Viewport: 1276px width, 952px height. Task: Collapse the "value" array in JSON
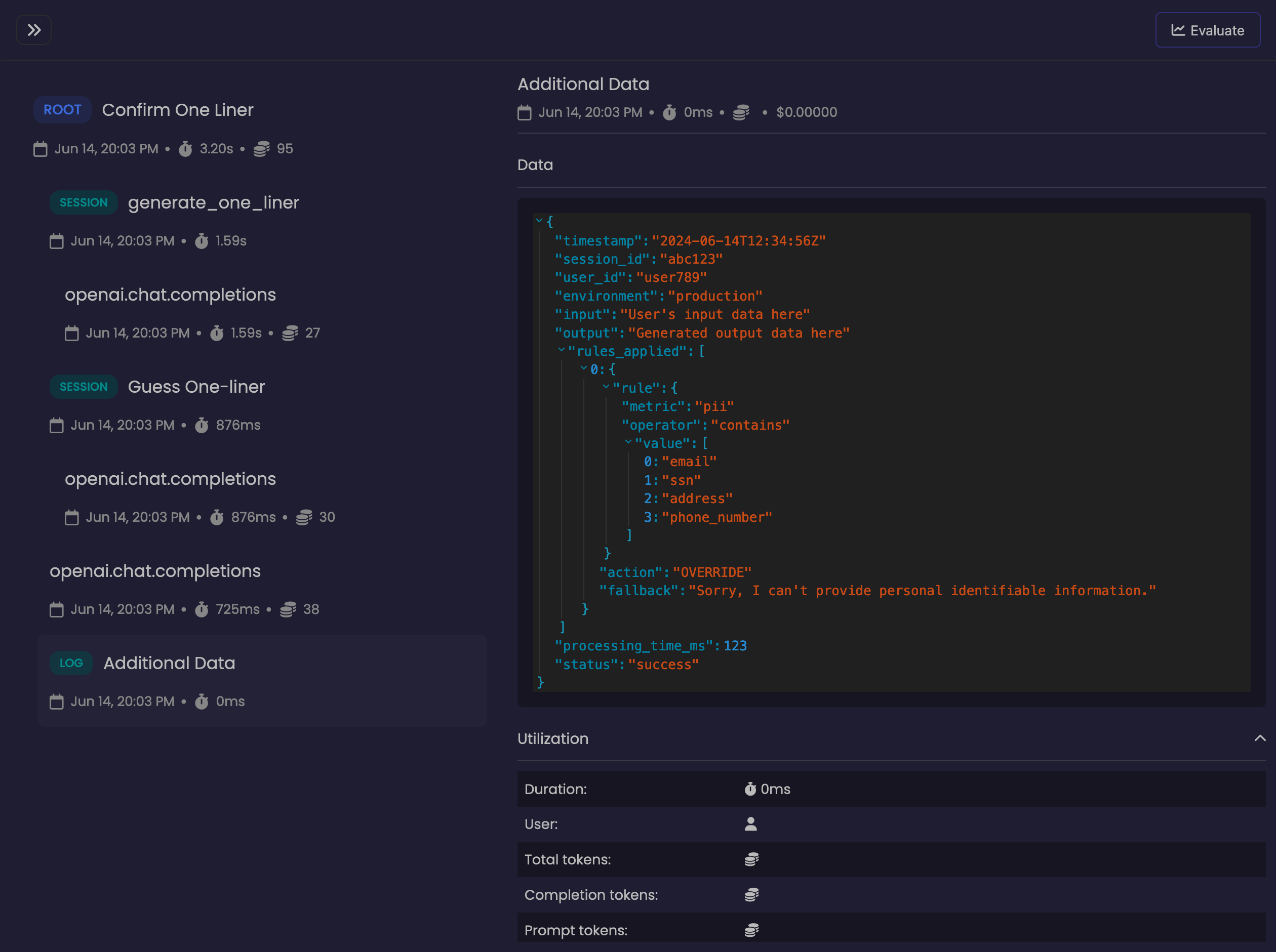pos(628,442)
